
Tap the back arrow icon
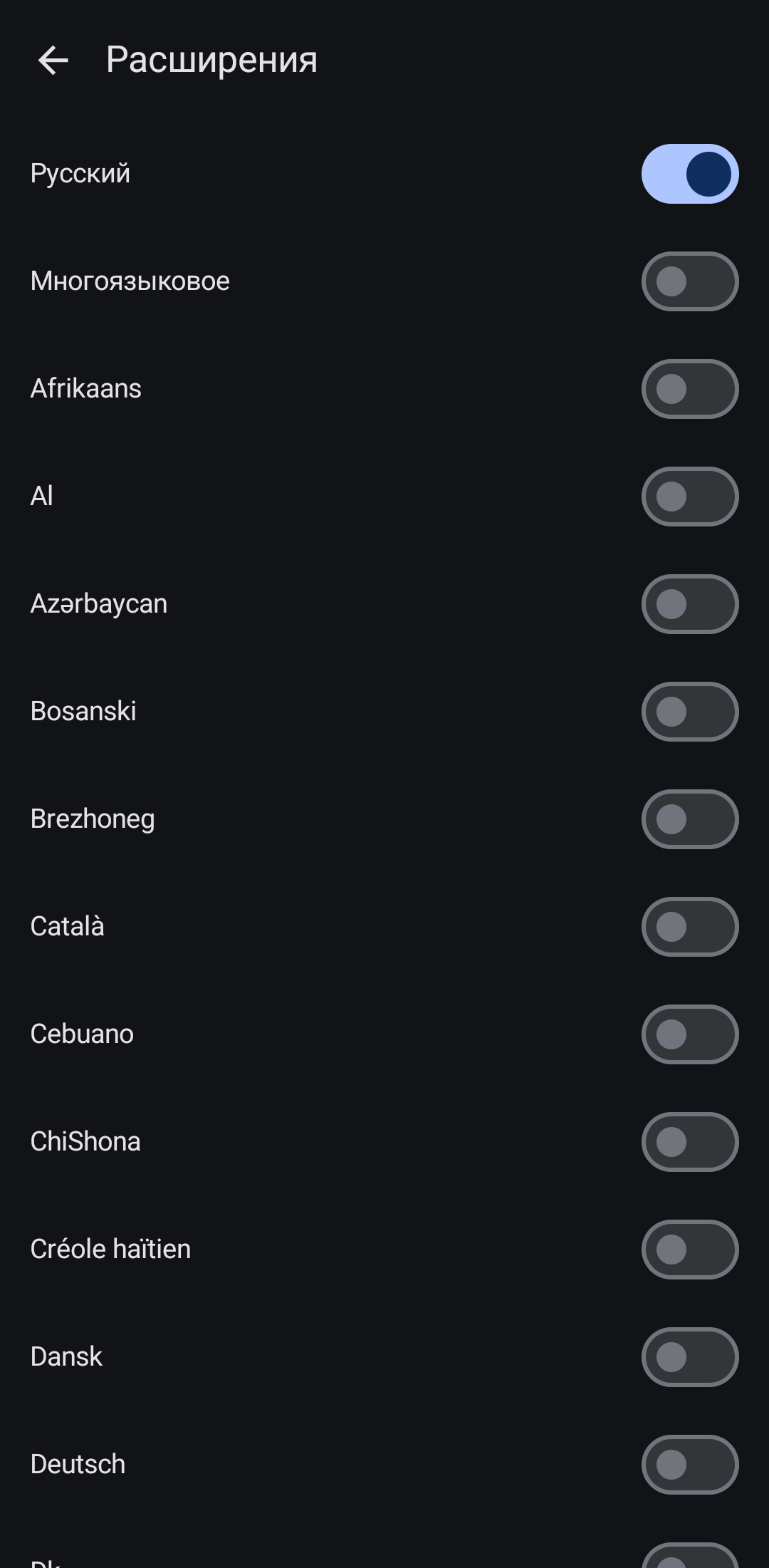[53, 60]
